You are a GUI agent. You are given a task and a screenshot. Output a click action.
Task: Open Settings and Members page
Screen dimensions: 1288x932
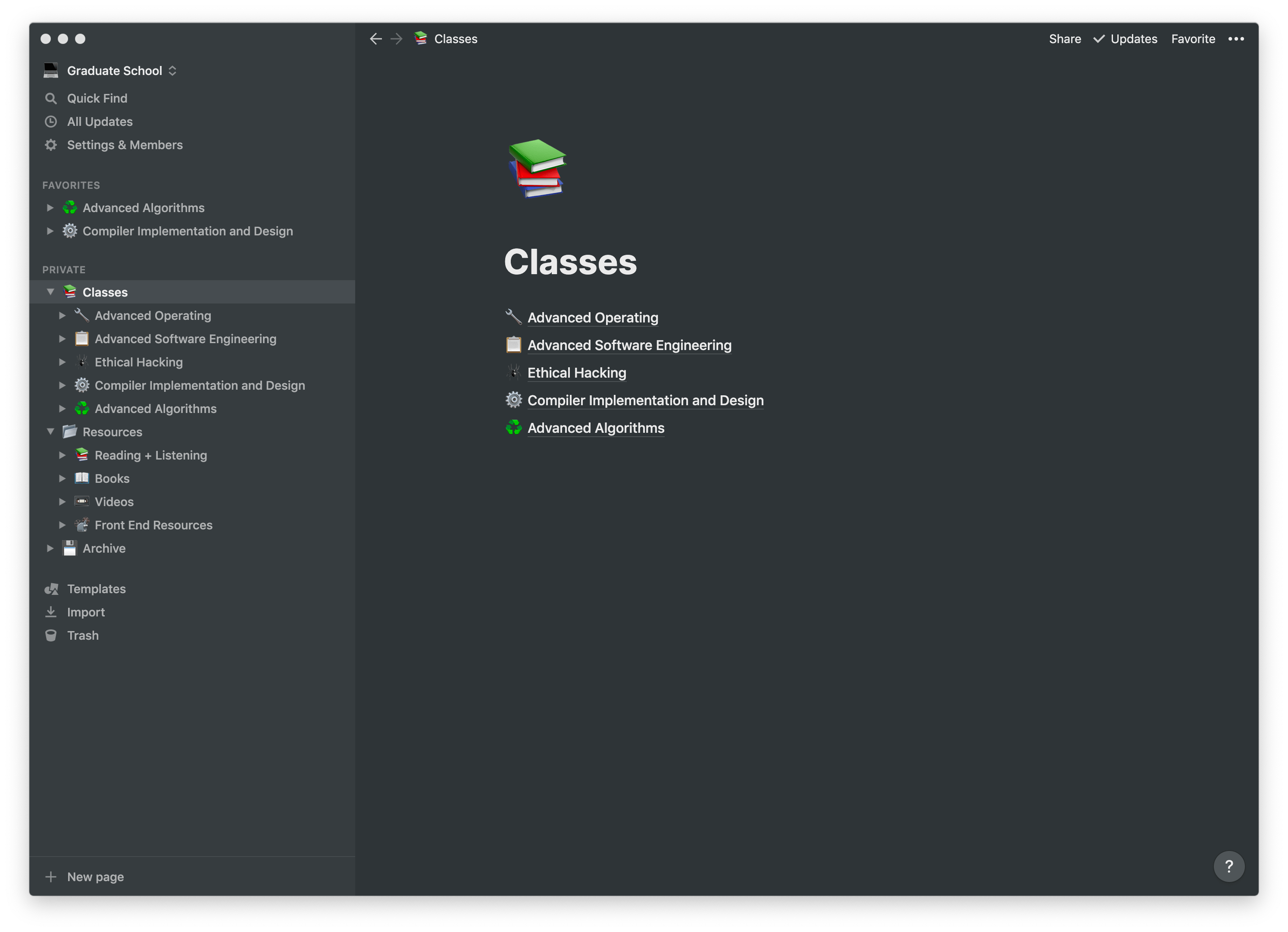[124, 144]
